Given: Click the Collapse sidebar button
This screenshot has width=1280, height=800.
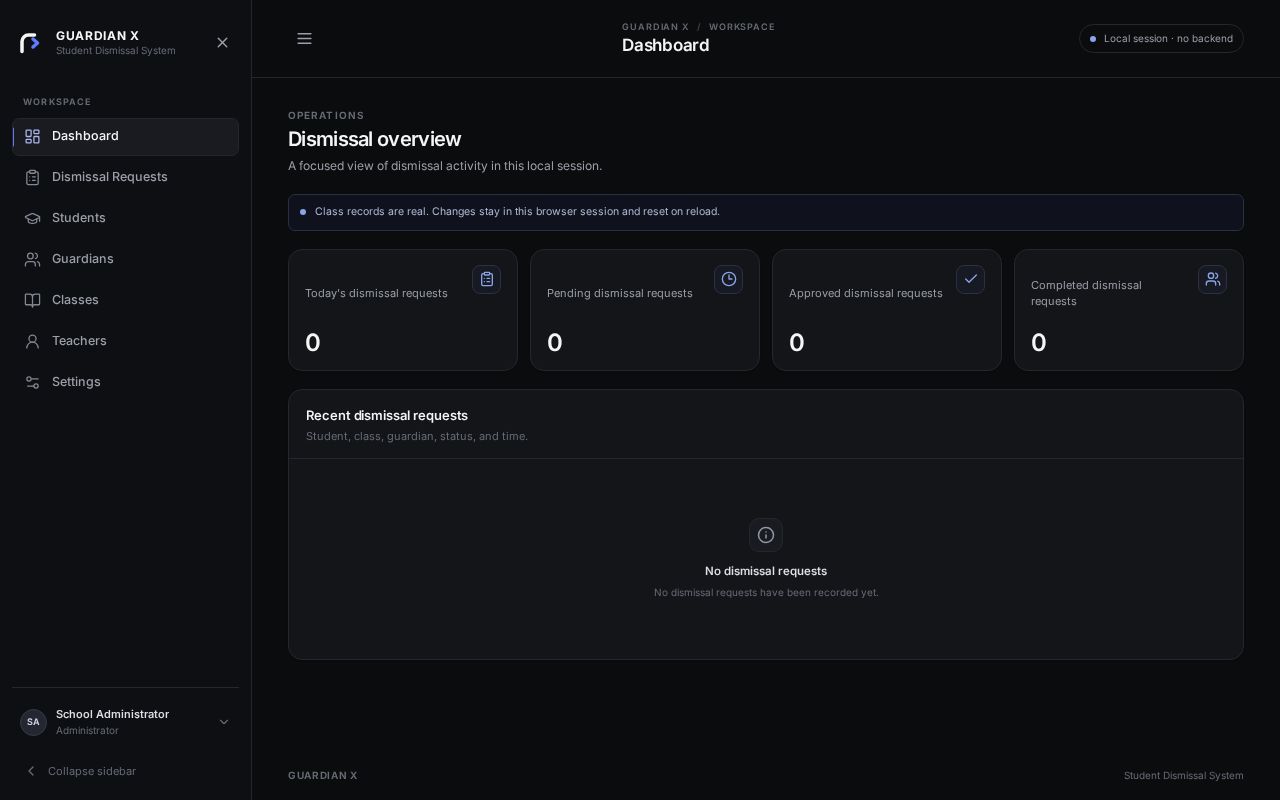Looking at the screenshot, I should coord(80,771).
